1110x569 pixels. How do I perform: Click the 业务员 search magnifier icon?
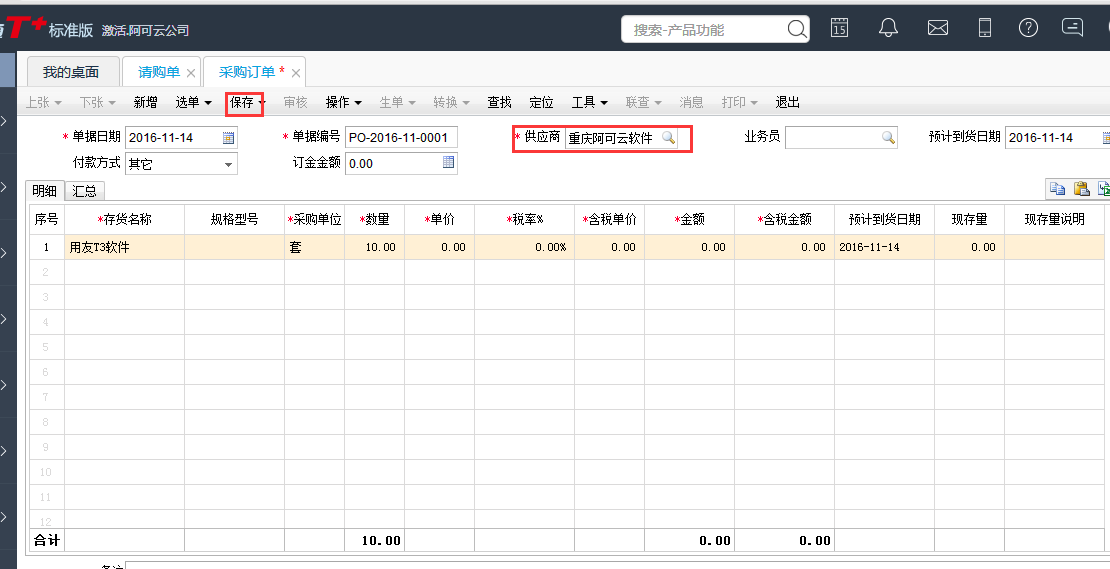click(888, 137)
